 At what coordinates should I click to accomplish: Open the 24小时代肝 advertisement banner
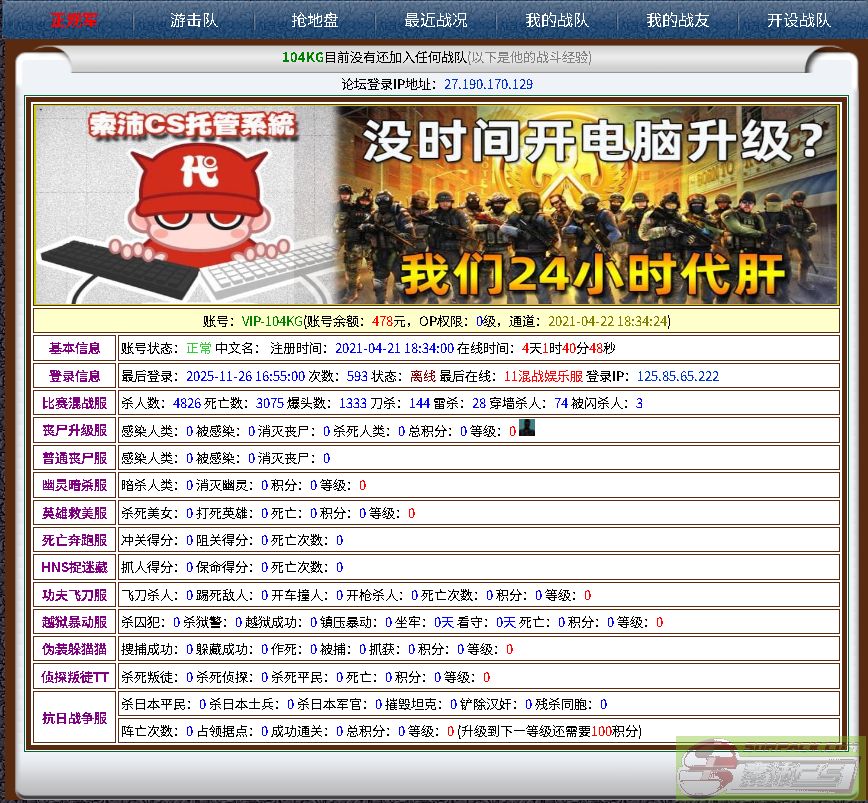(585, 205)
